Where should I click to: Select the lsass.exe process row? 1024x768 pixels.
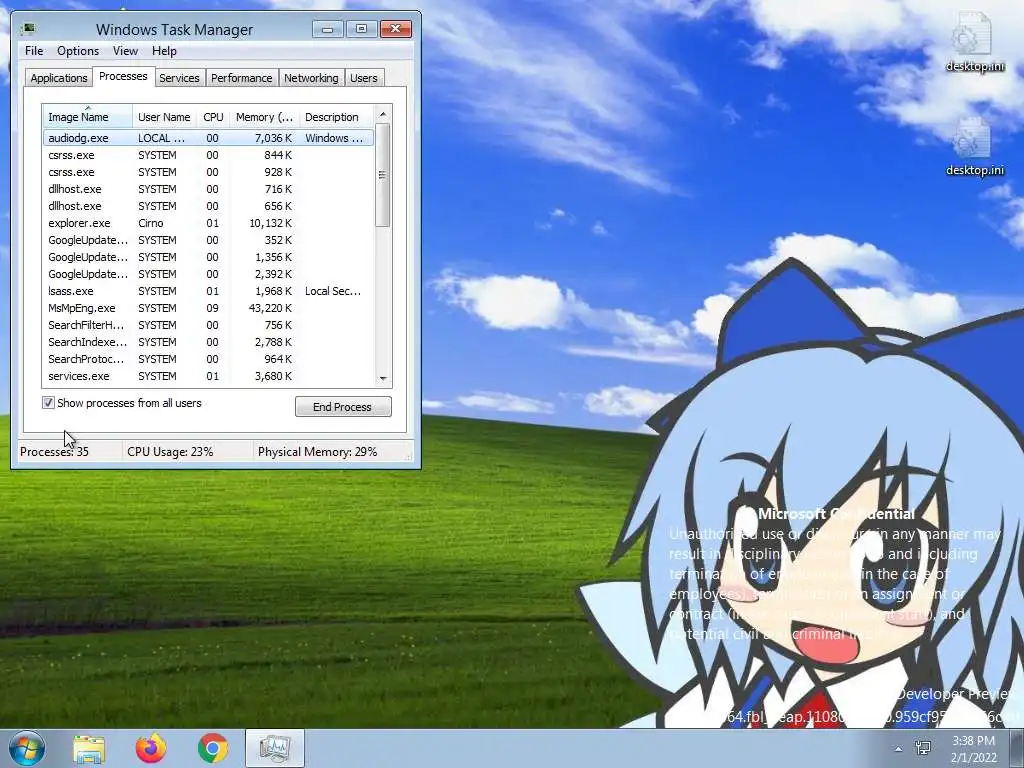tap(208, 291)
